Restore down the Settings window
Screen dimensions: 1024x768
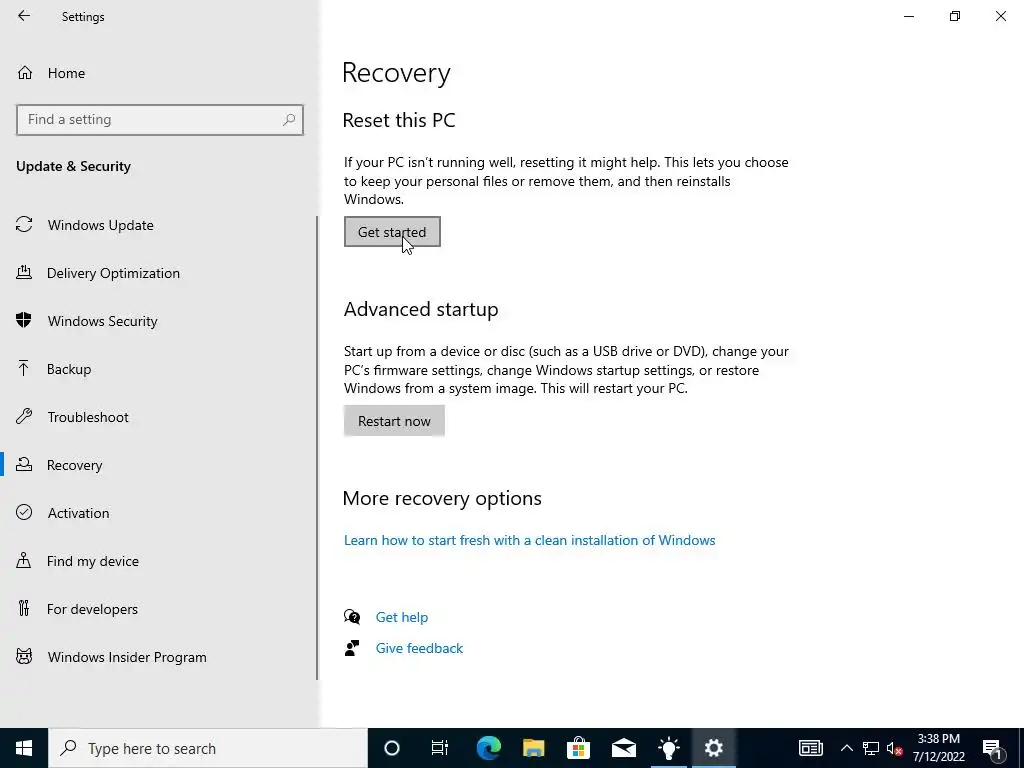coord(955,16)
